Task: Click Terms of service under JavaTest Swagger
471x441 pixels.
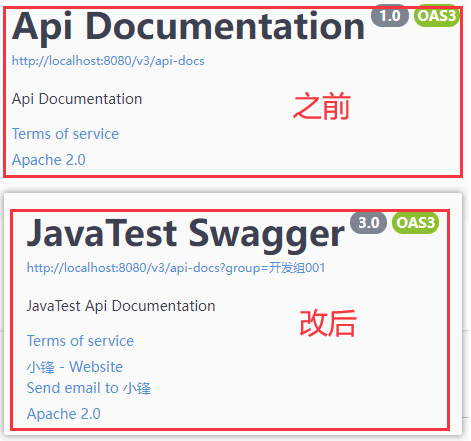Action: point(80,341)
